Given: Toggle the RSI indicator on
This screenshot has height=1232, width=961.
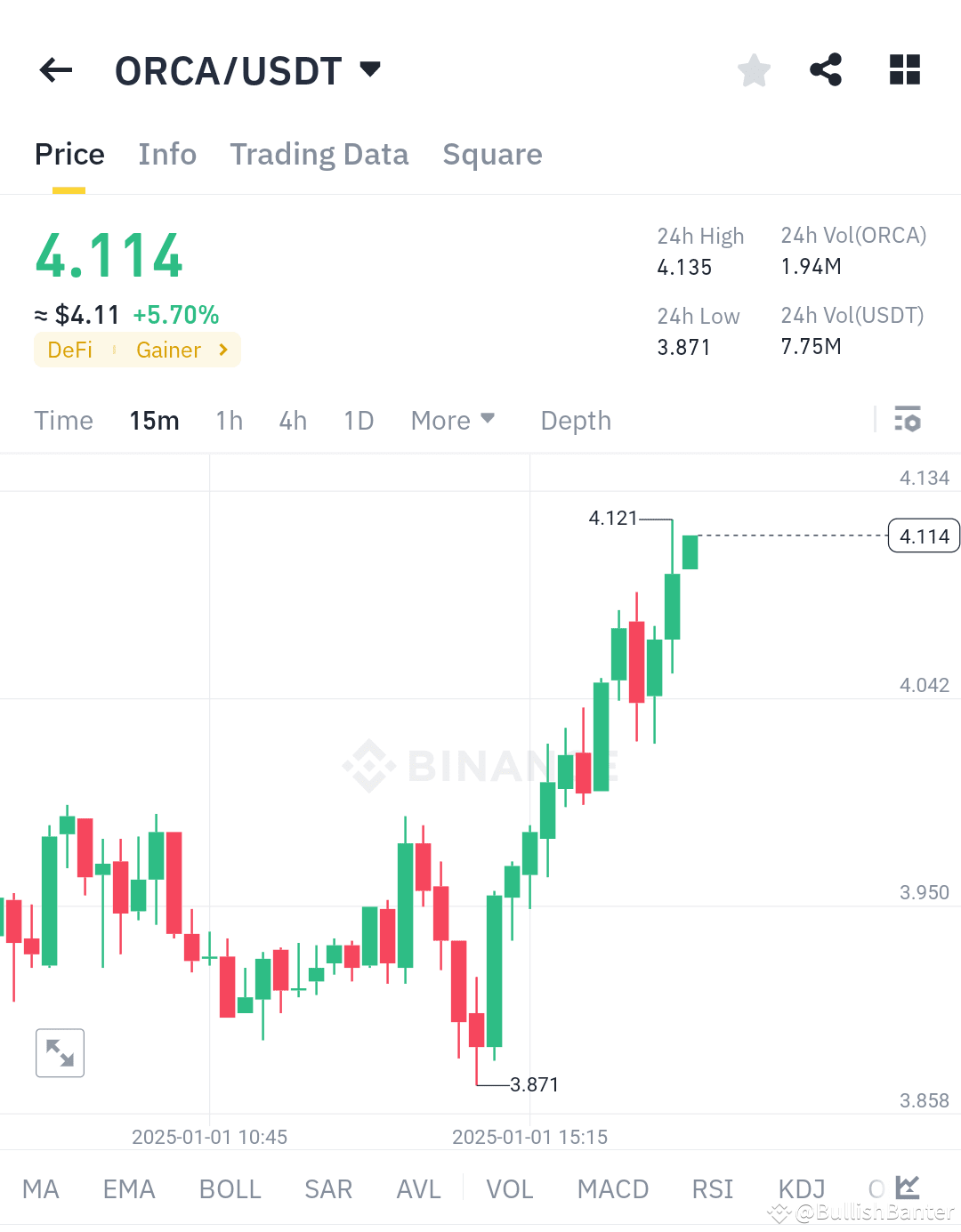Looking at the screenshot, I should (x=711, y=1188).
